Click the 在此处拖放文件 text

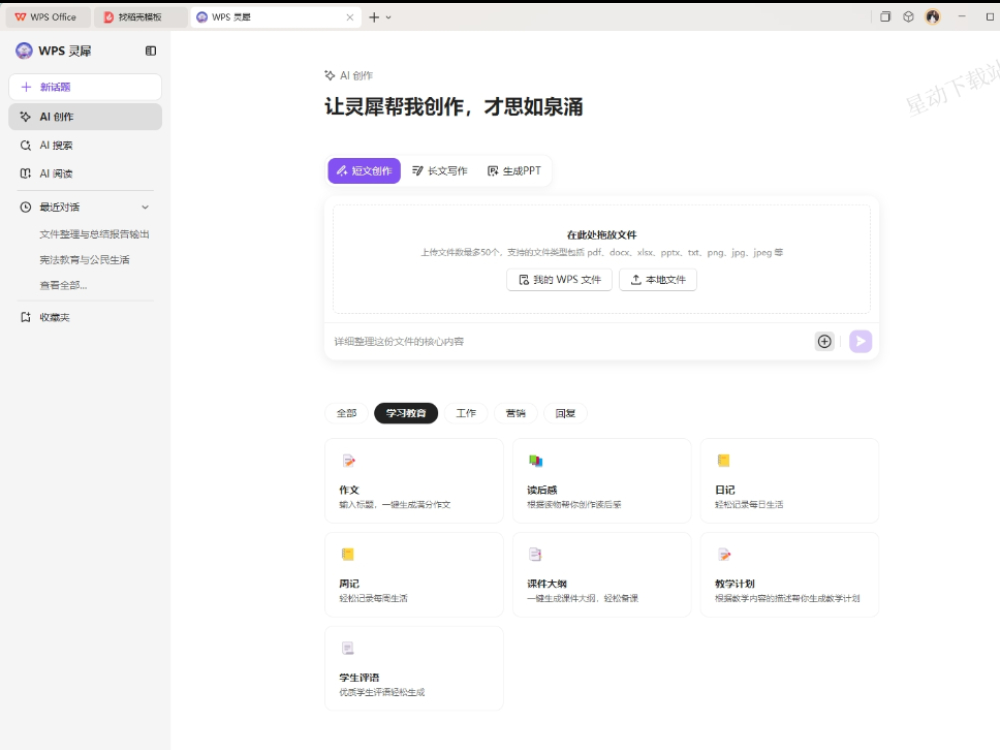pos(601,235)
